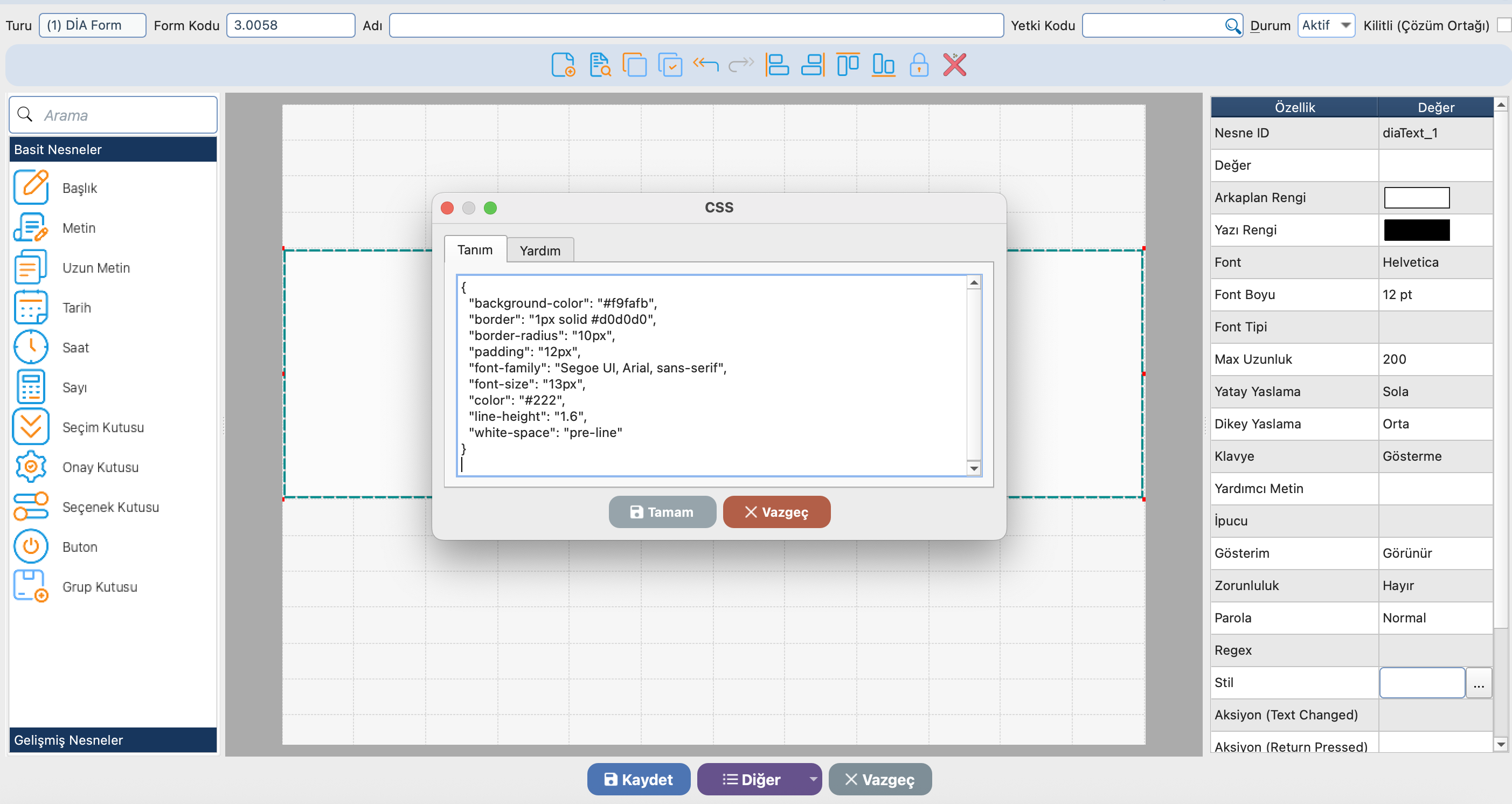
Task: Select the Tanım tab
Action: pos(475,249)
